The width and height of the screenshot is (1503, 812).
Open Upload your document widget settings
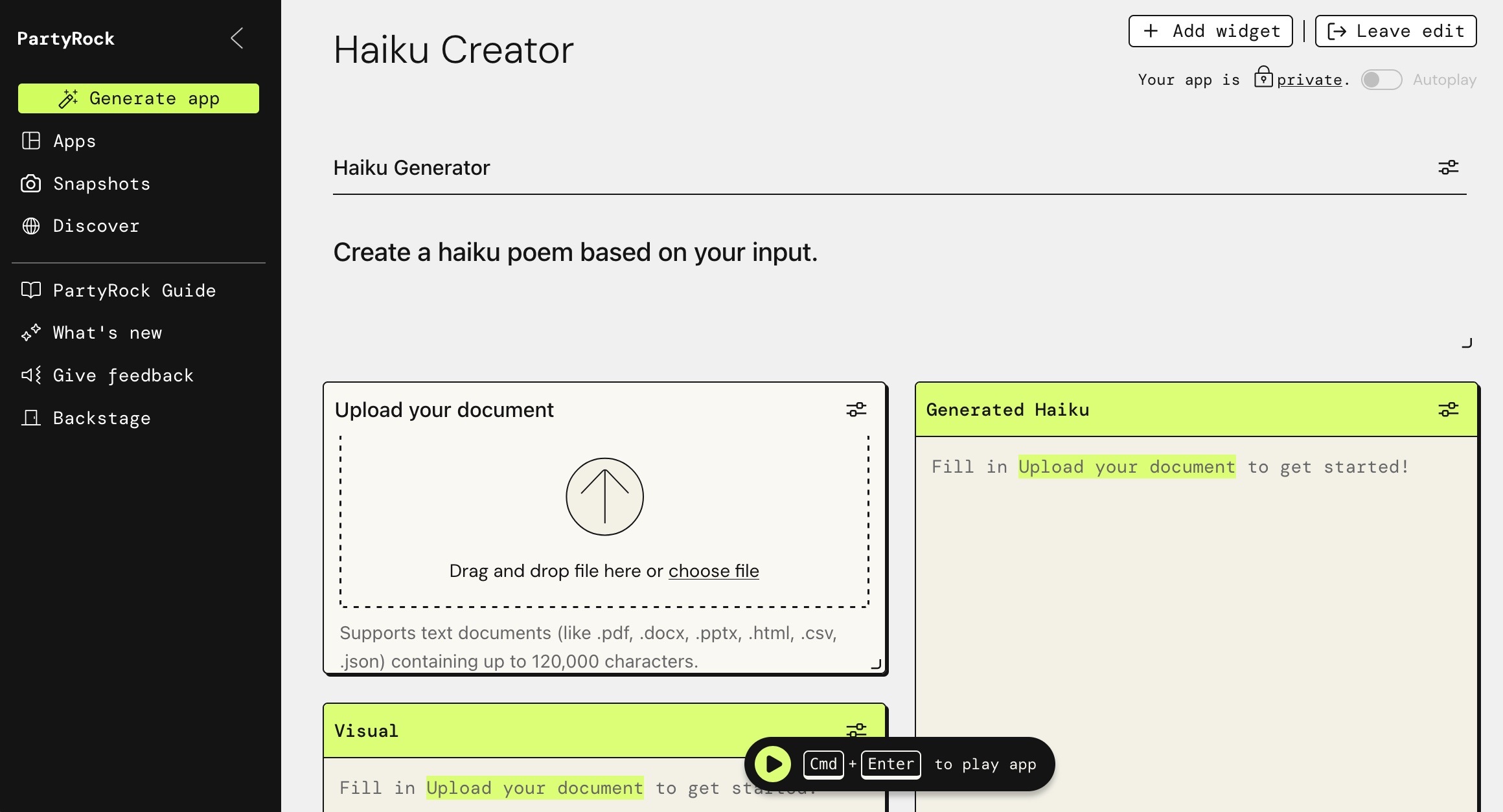[856, 410]
